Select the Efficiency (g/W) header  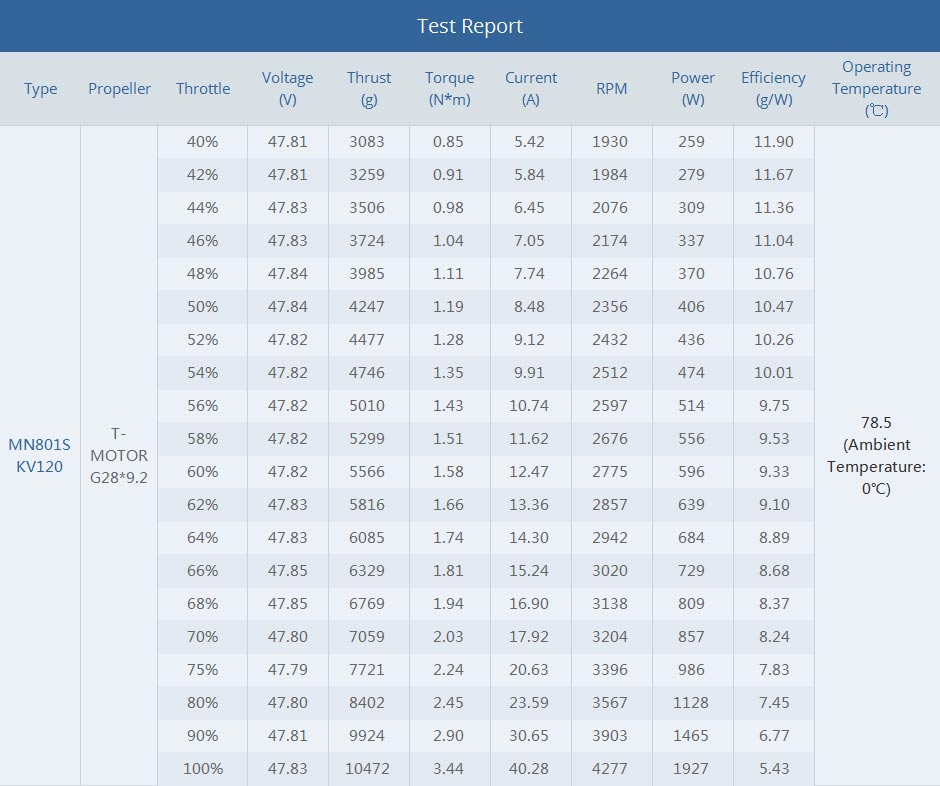coord(773,89)
